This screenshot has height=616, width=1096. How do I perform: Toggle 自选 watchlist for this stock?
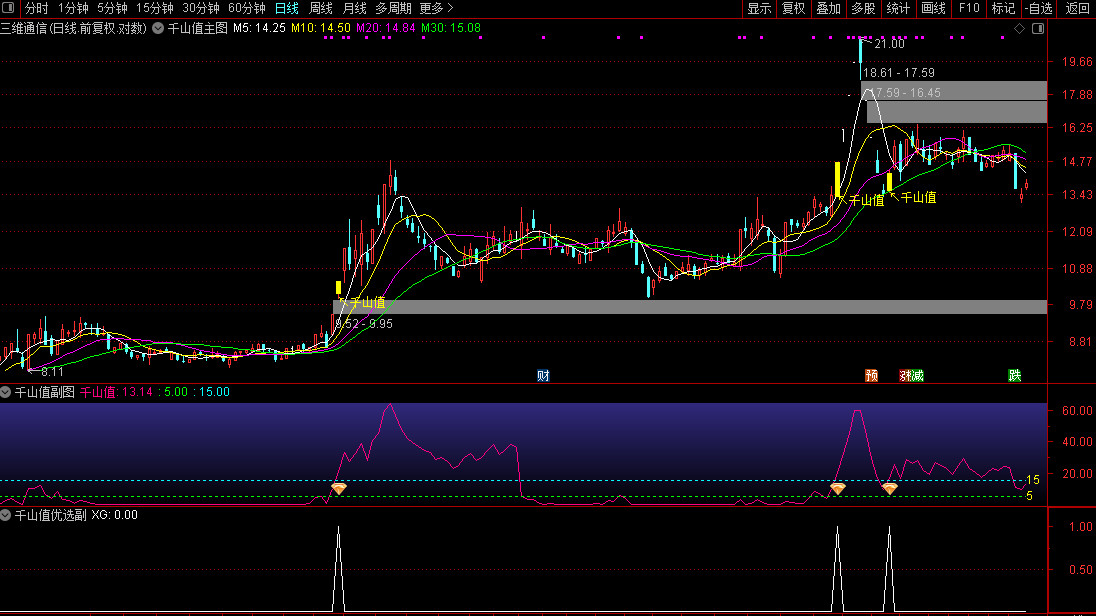coord(1038,8)
